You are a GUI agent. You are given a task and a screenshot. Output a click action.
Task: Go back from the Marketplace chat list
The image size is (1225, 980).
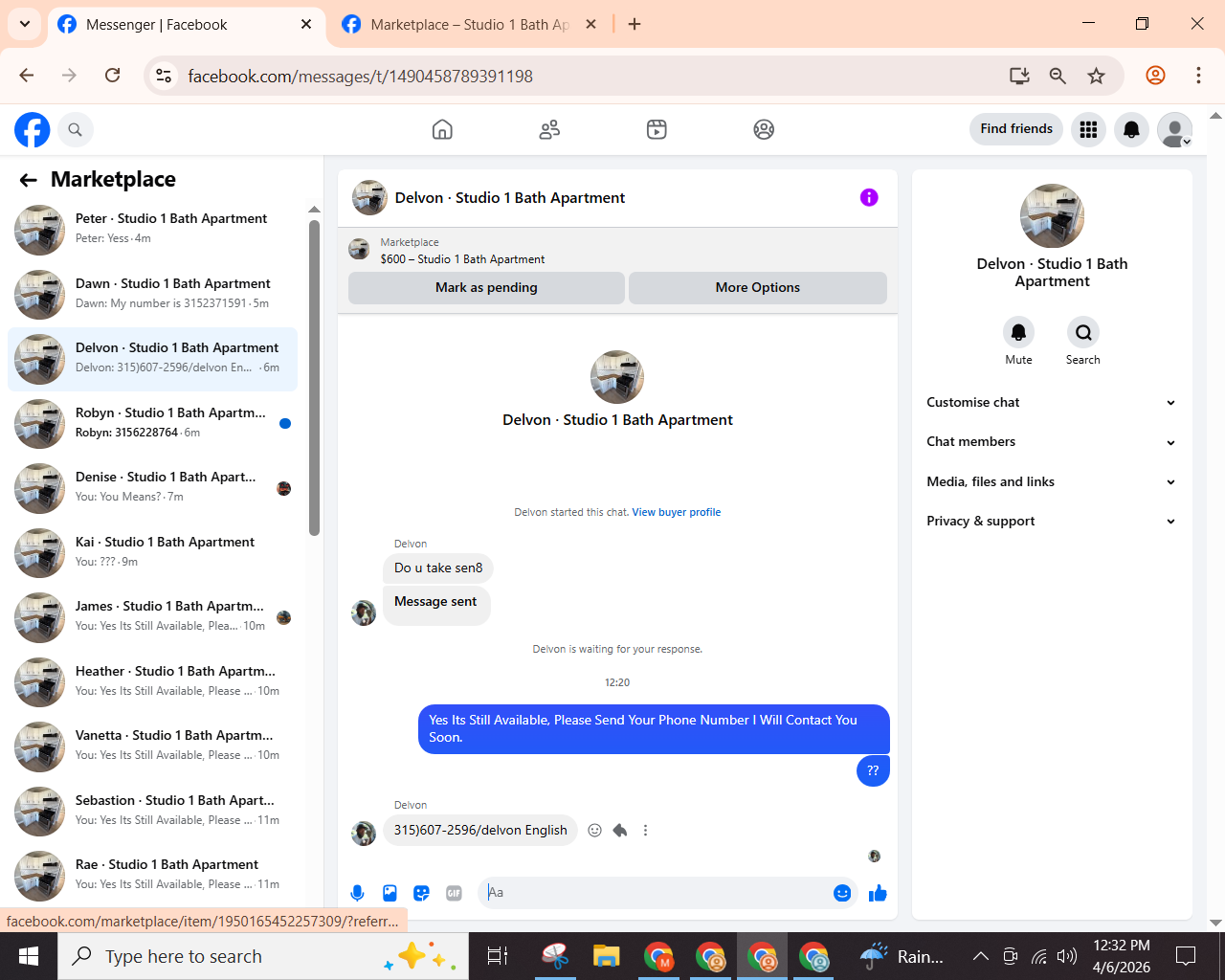29,180
